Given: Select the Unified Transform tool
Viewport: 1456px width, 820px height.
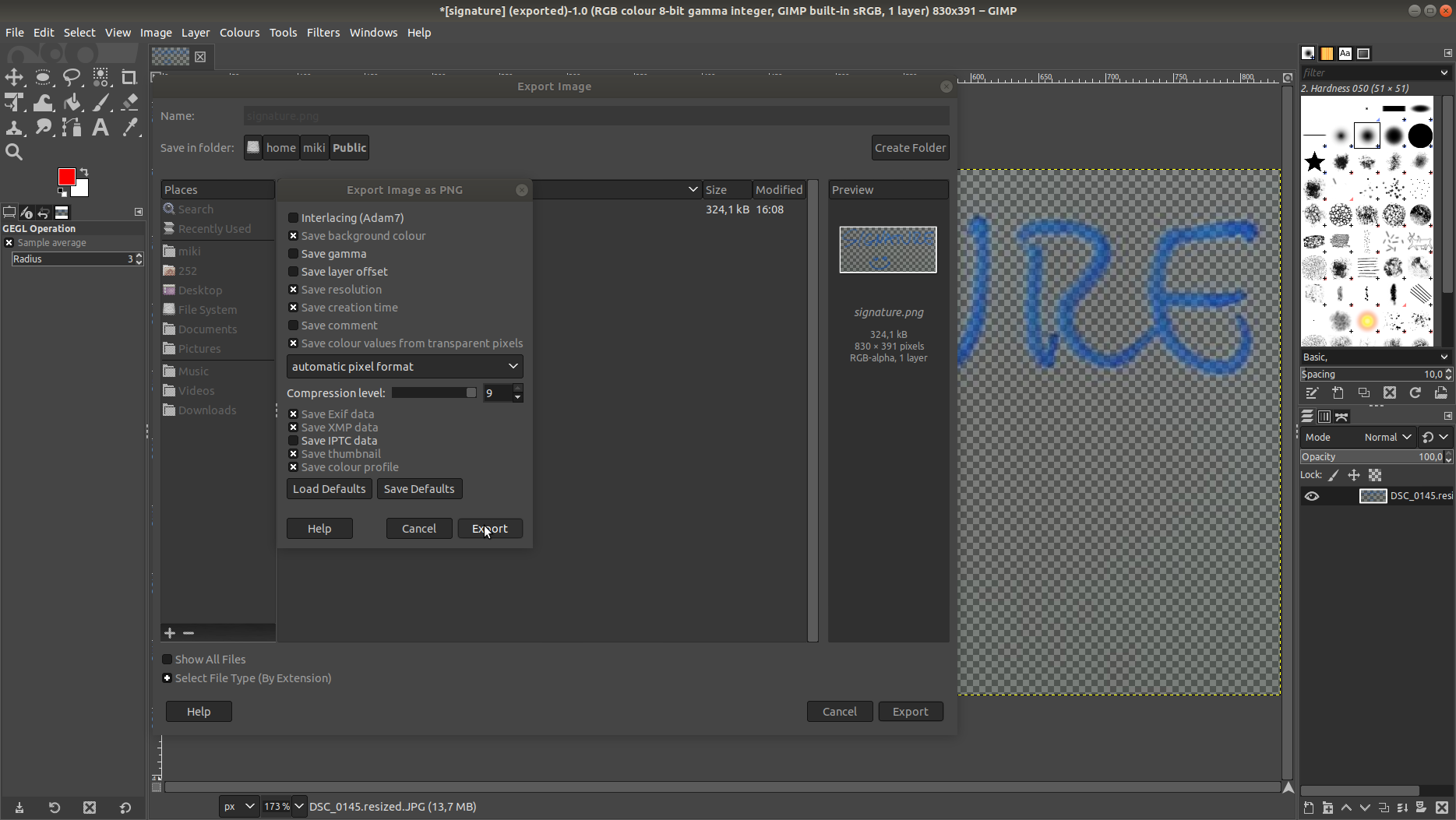Looking at the screenshot, I should point(14,103).
